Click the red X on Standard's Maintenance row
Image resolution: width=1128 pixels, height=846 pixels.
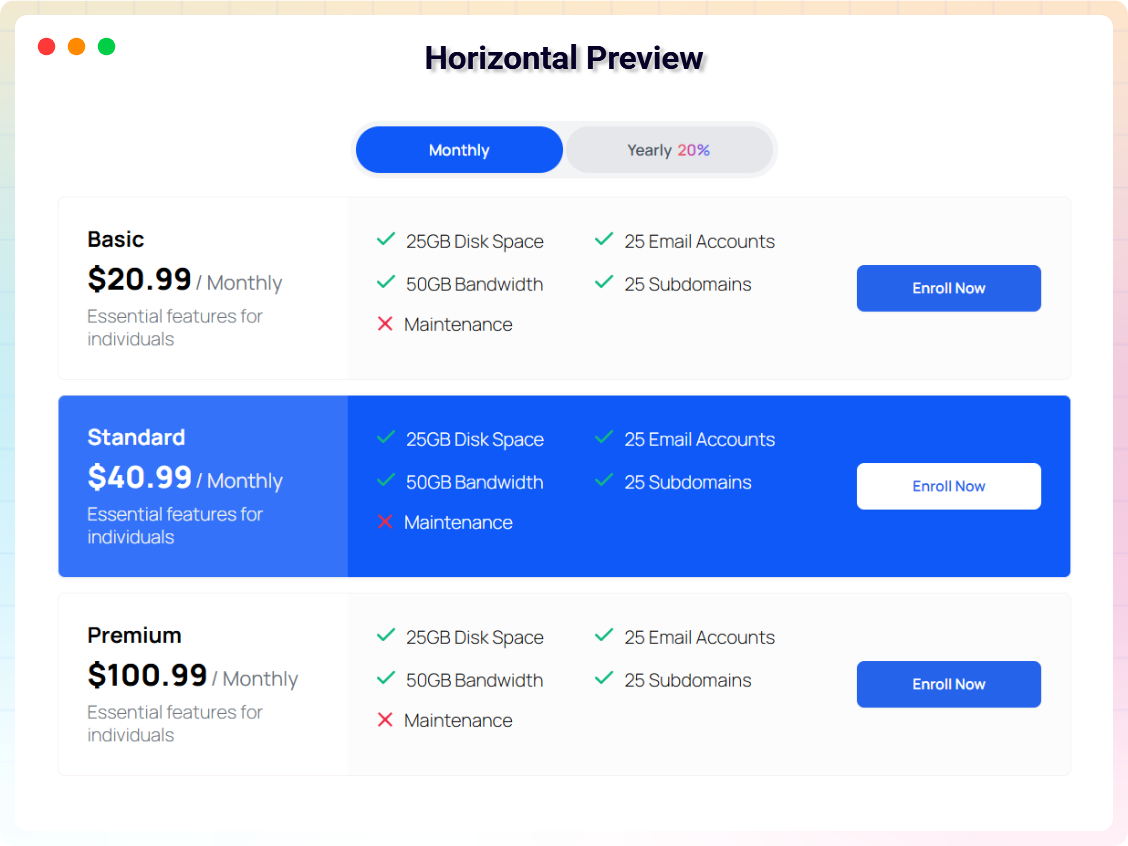click(386, 522)
